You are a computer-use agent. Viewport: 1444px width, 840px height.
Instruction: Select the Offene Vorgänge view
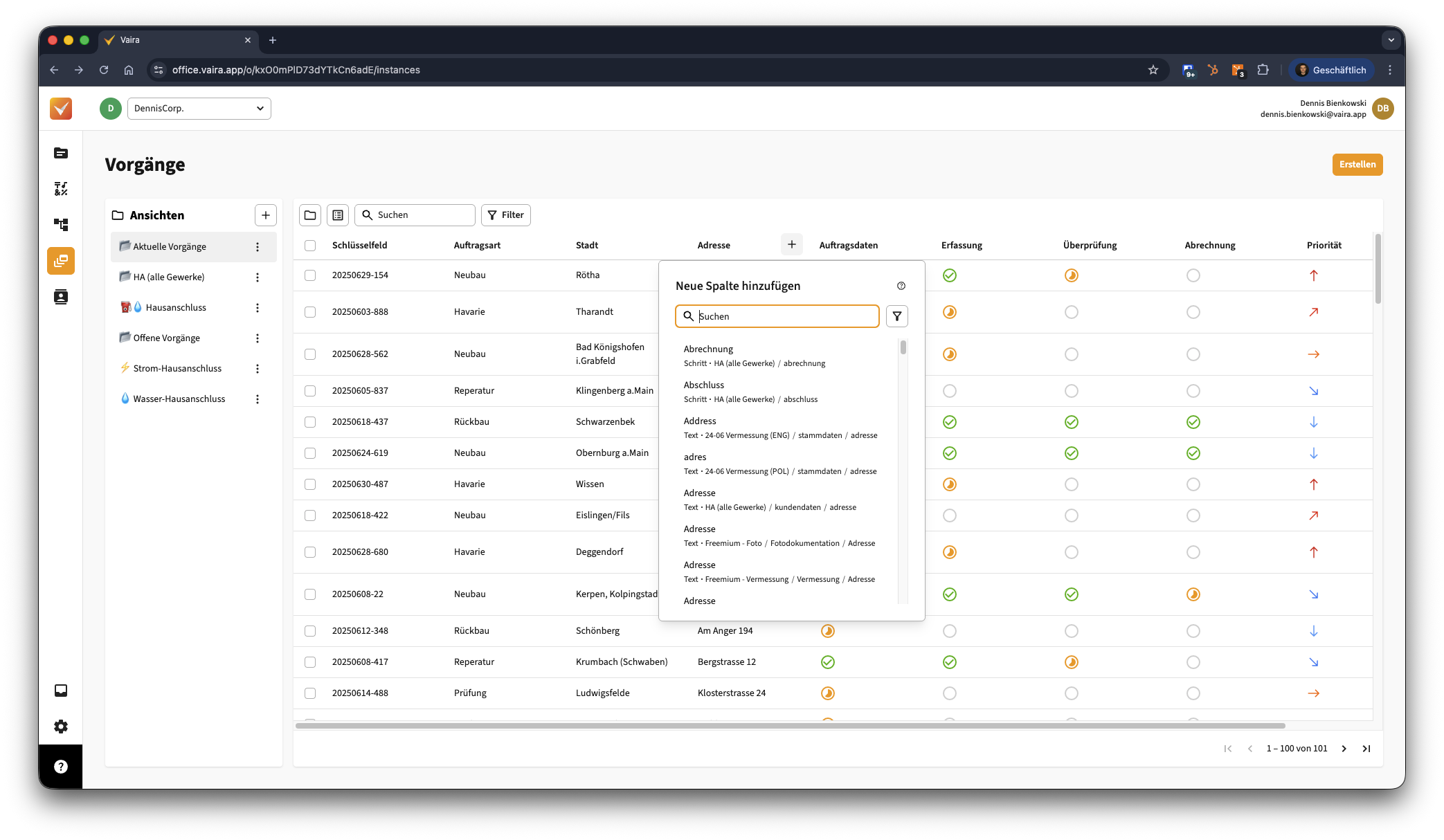[167, 338]
